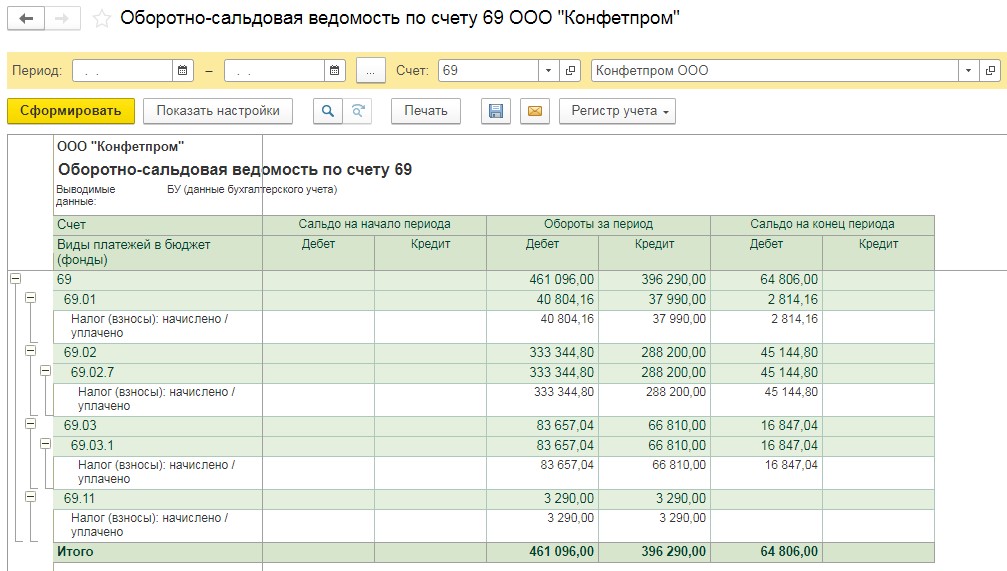Click the Печать button

[x=425, y=111]
